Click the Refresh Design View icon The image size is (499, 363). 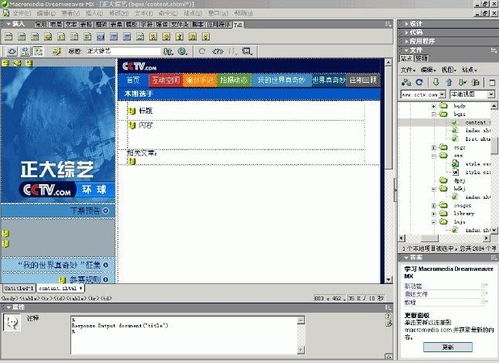pos(202,51)
